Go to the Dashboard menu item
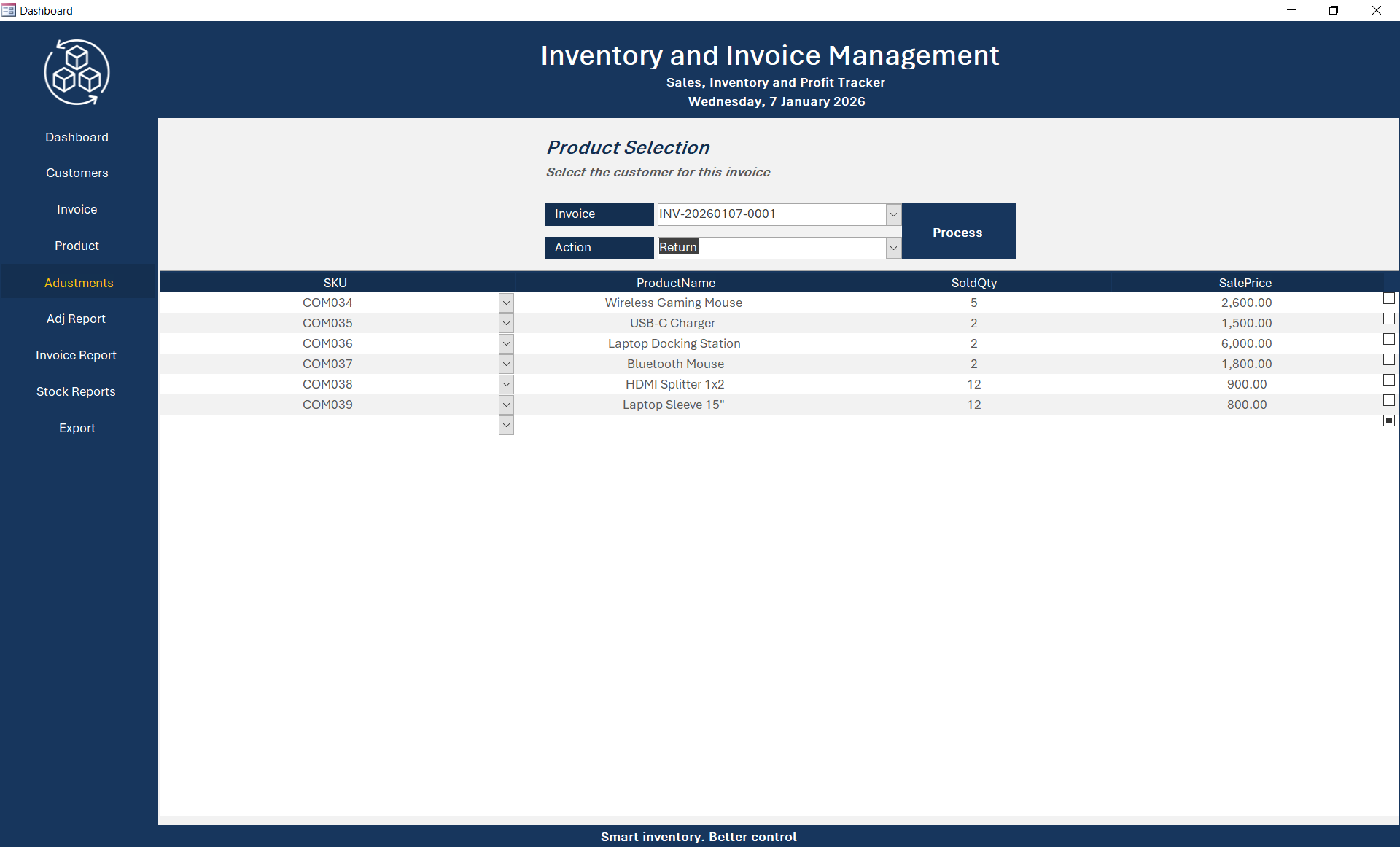The height and width of the screenshot is (847, 1400). [x=77, y=137]
